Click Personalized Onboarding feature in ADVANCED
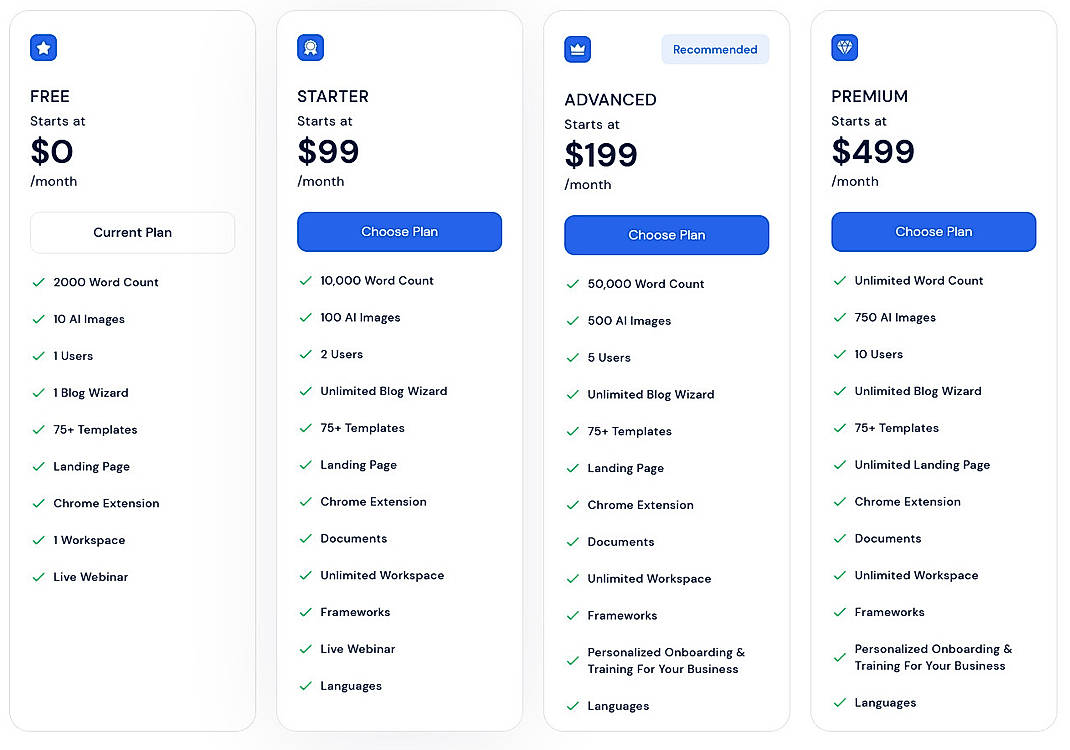Viewport: 1070px width, 750px height. pos(665,658)
